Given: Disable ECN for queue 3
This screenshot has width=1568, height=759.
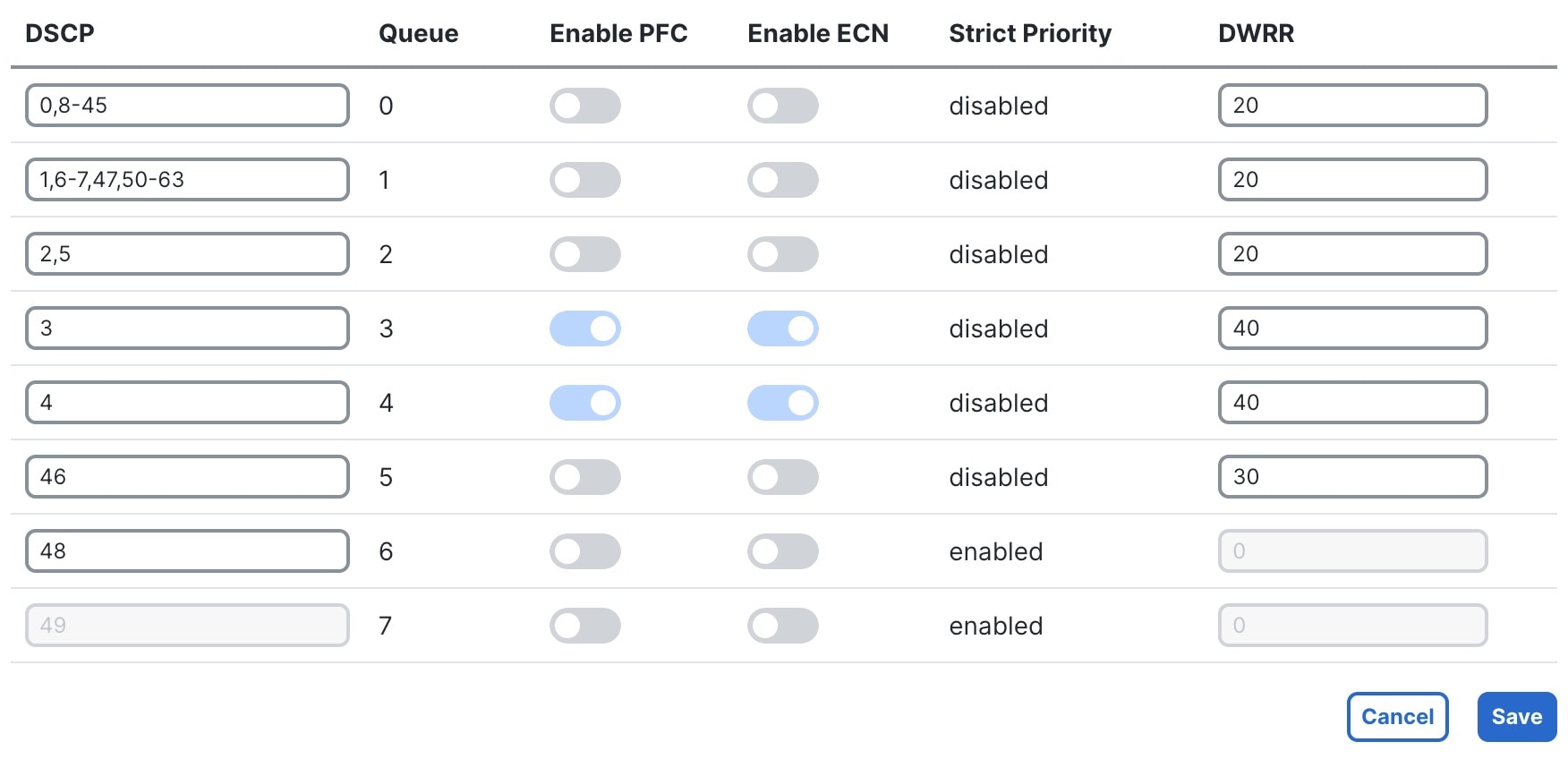Looking at the screenshot, I should (x=782, y=328).
